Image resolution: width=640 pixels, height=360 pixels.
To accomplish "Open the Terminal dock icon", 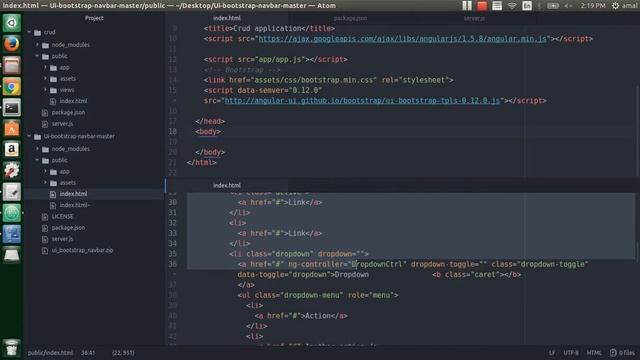I will pyautogui.click(x=11, y=108).
